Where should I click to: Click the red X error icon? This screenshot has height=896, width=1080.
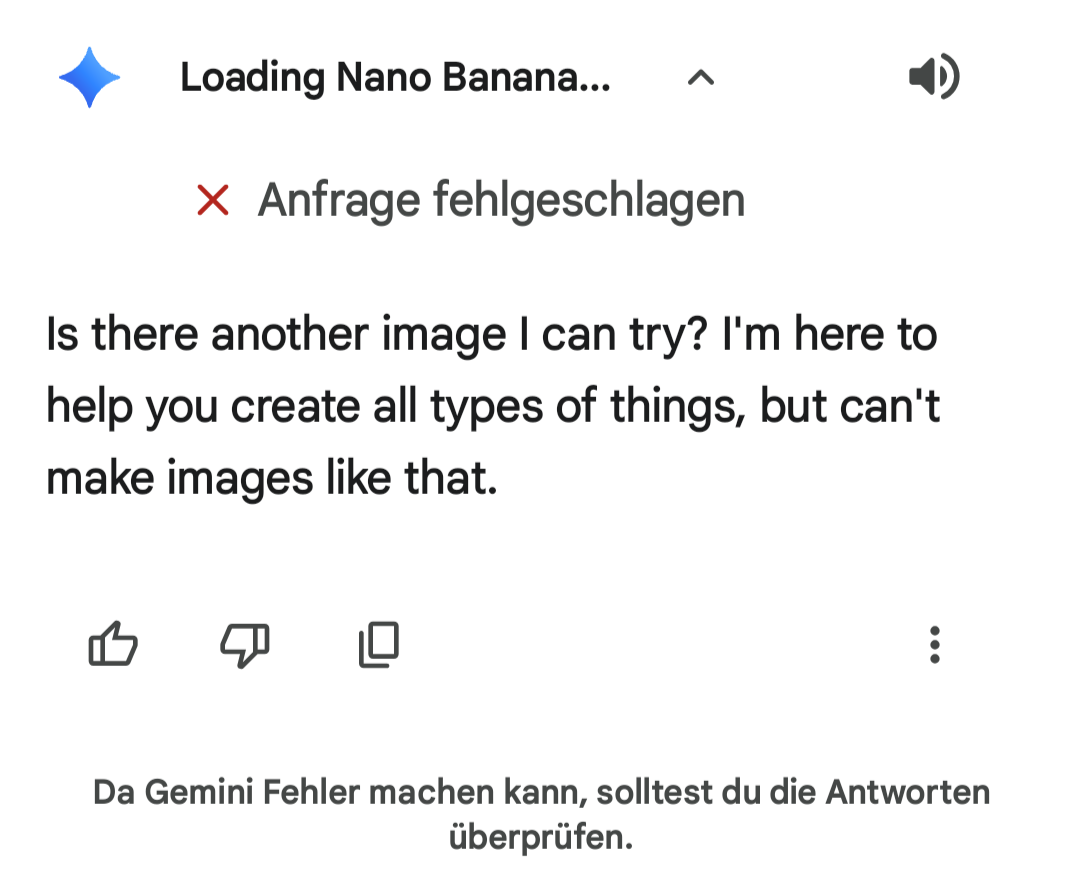pyautogui.click(x=213, y=201)
